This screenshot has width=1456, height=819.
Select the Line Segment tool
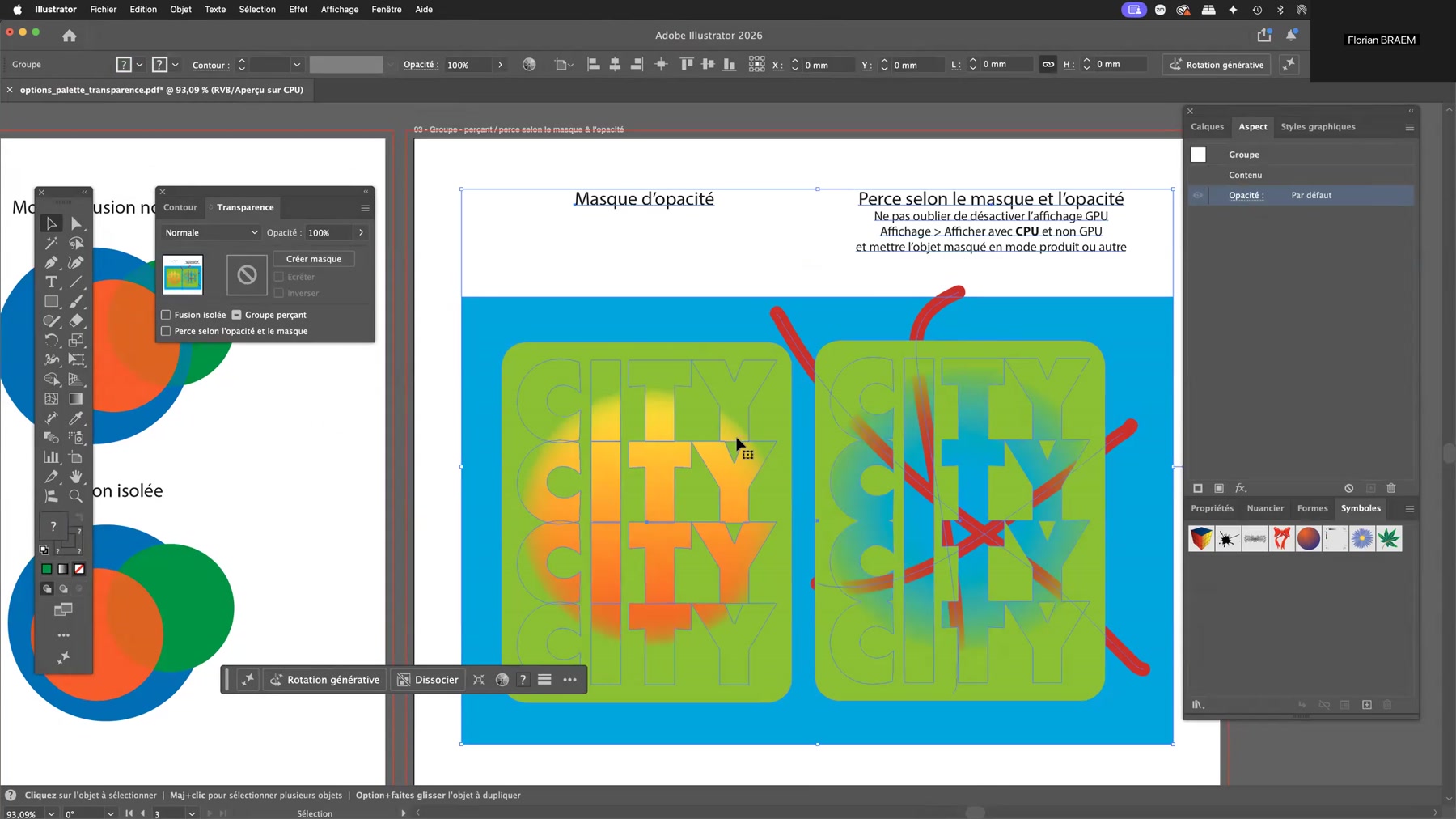tap(76, 282)
